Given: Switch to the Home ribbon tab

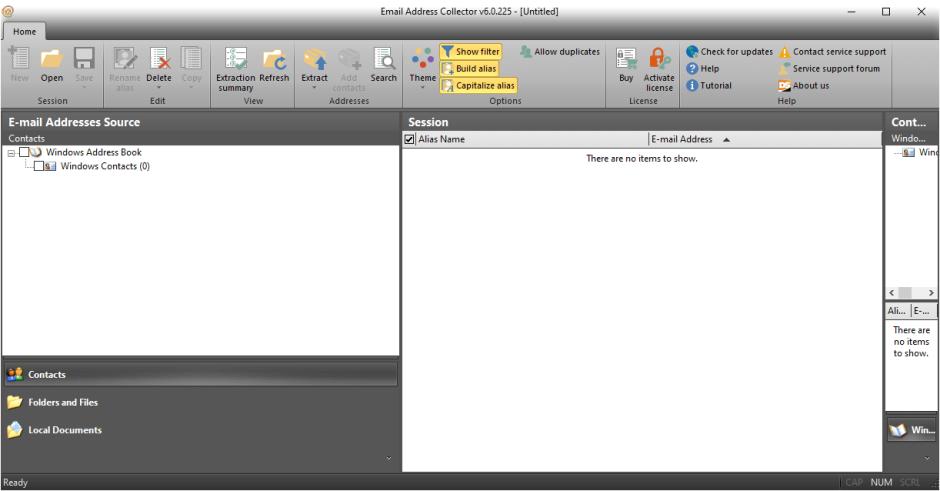Looking at the screenshot, I should (25, 32).
